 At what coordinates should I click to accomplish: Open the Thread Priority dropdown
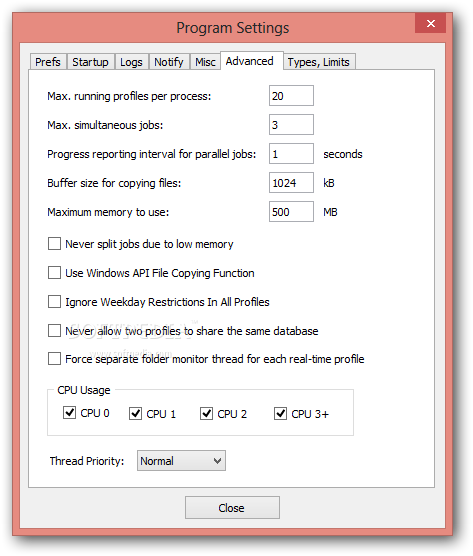point(181,461)
